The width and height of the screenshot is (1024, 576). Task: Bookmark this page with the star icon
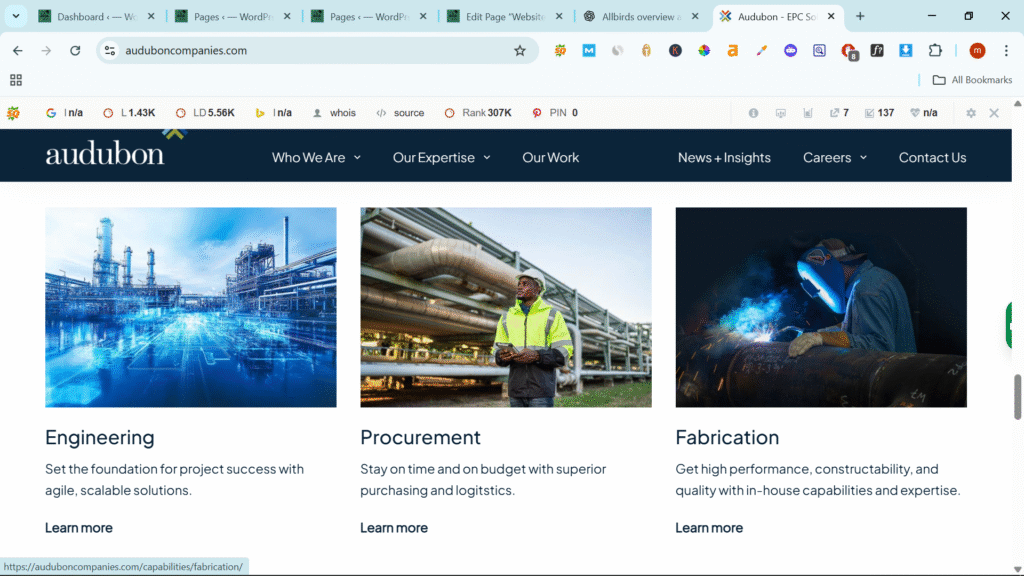click(520, 51)
